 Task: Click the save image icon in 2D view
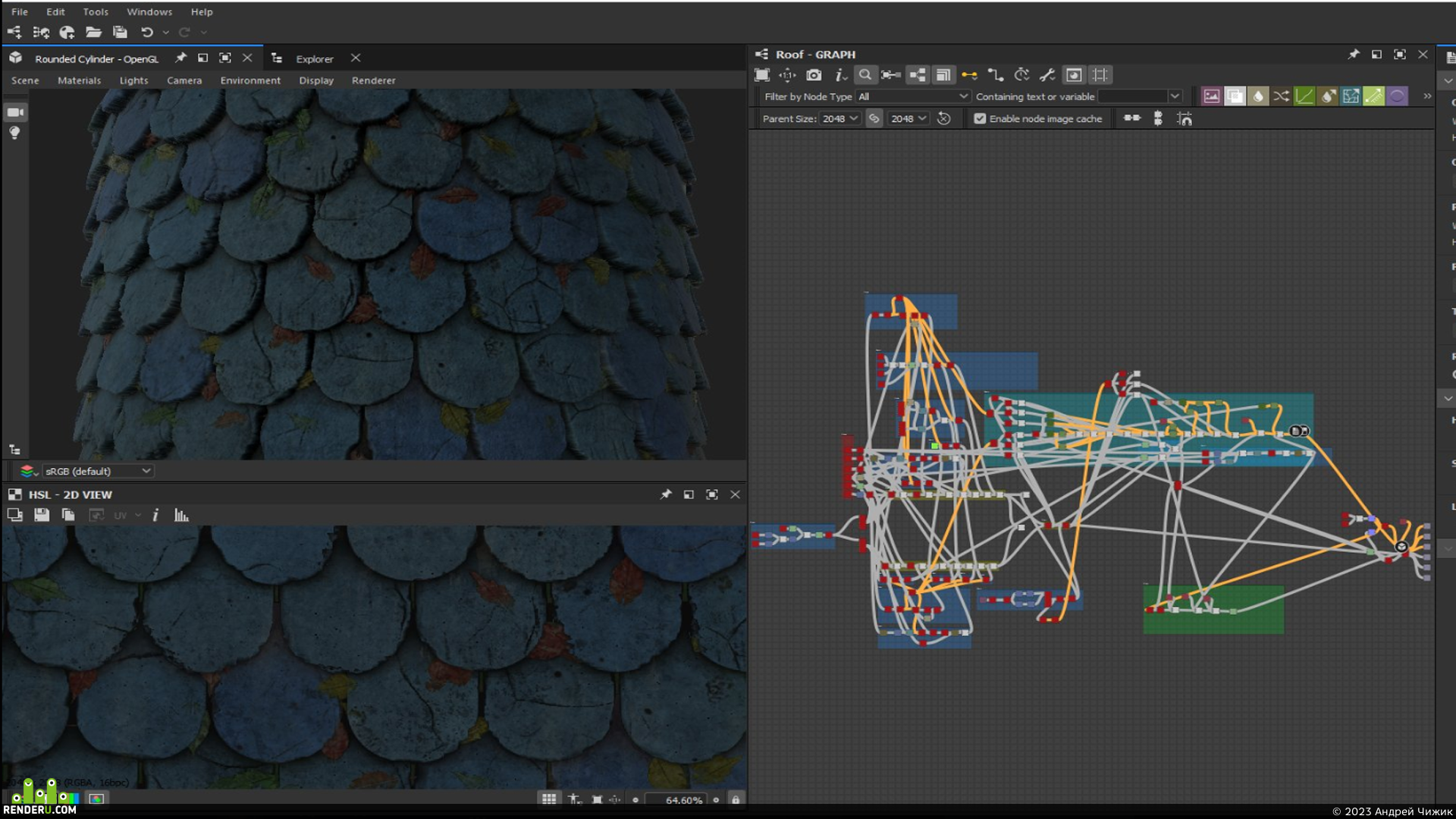[42, 516]
